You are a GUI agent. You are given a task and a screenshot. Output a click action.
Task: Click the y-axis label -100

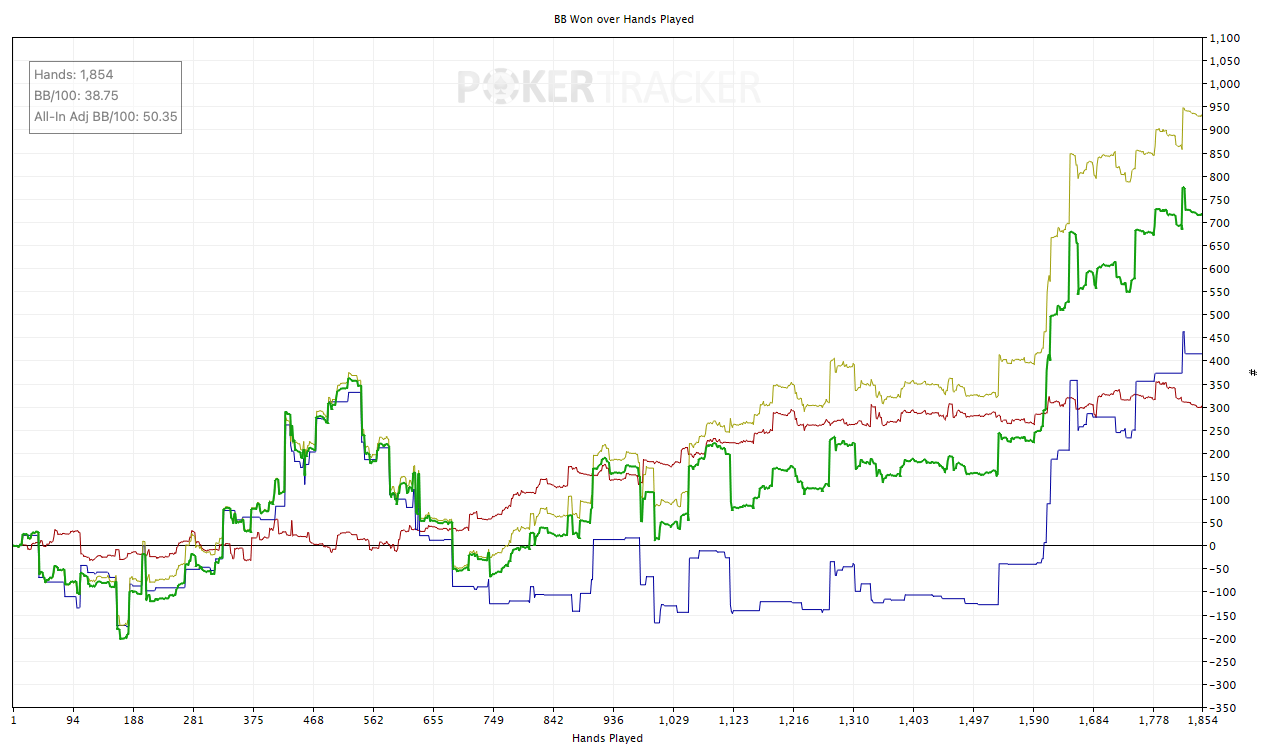(x=1221, y=592)
